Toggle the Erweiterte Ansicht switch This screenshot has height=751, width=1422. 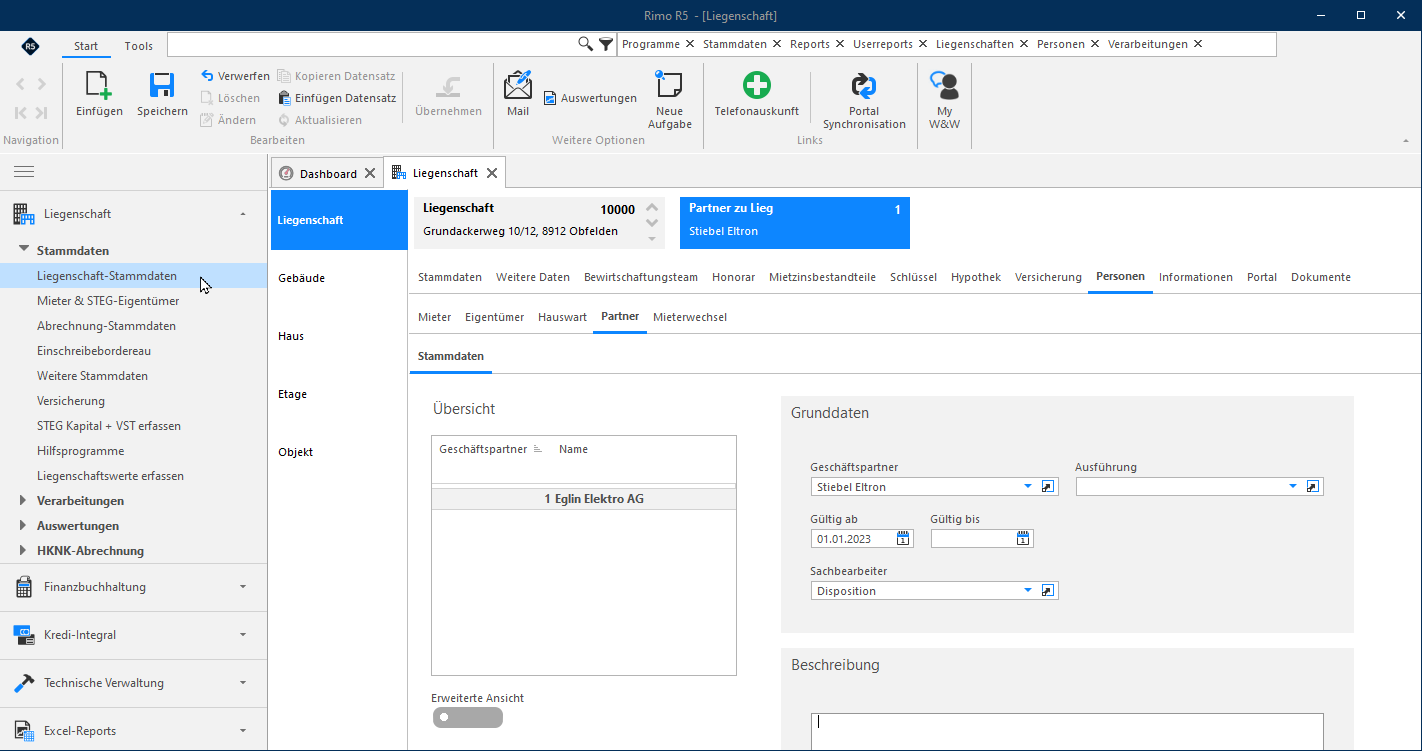coord(468,717)
